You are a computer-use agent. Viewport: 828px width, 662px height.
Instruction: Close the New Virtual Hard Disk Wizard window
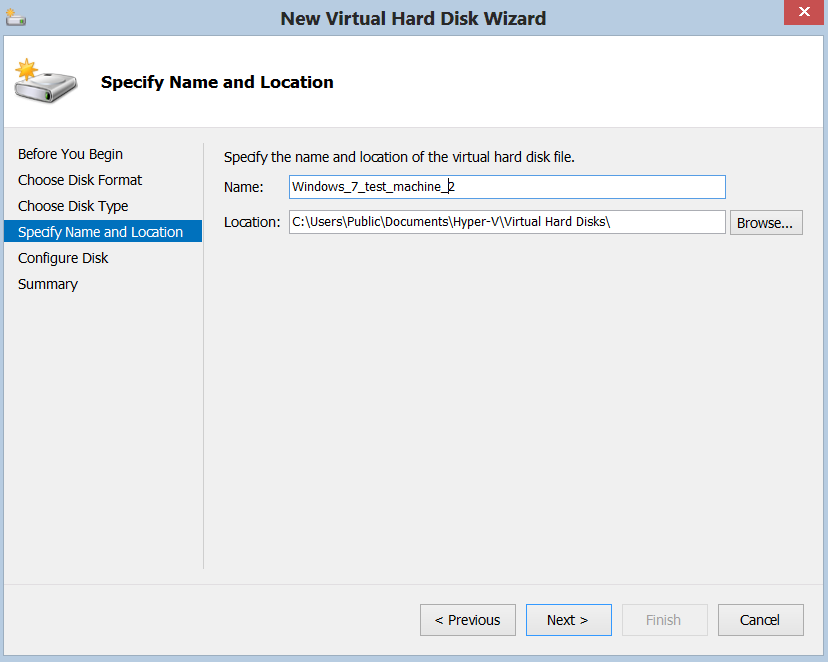803,12
